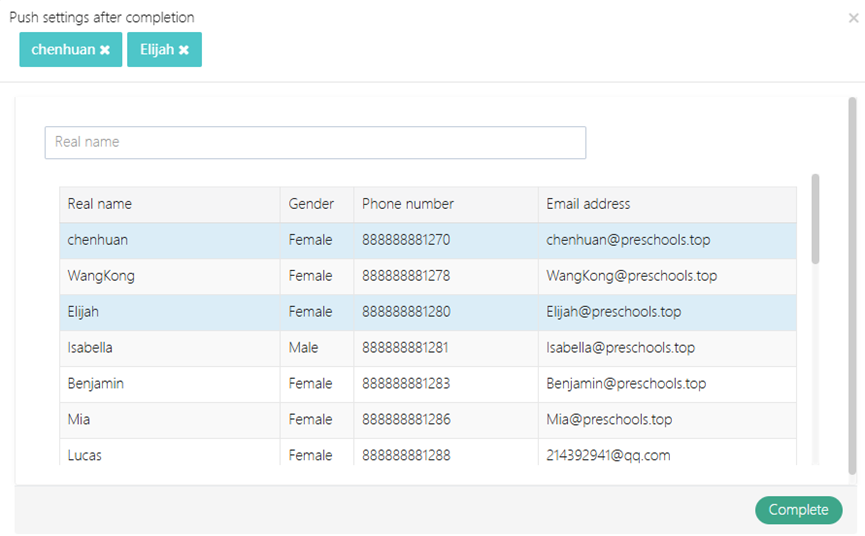Click email WangKong@preschools.top
Screen dimensions: 865x536
(x=632, y=276)
